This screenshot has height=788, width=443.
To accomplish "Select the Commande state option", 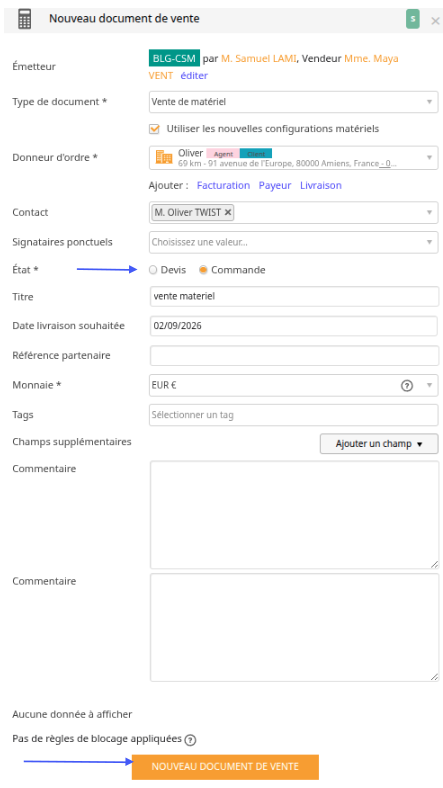I will coord(203,270).
